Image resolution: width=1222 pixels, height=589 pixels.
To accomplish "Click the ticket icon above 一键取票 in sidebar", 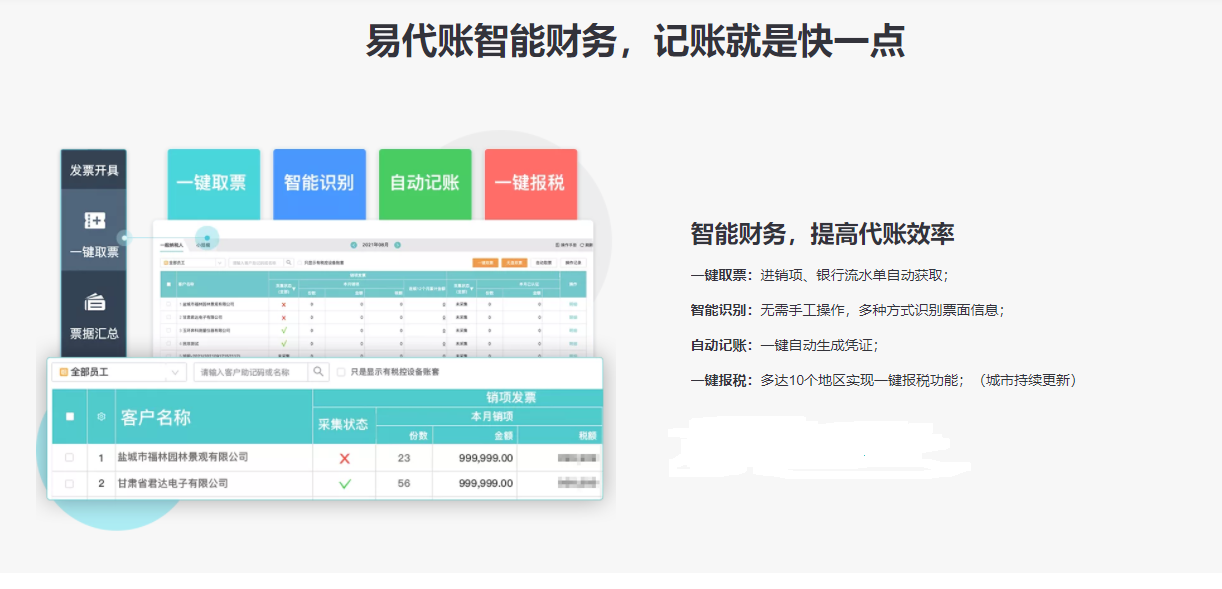I will (94, 221).
